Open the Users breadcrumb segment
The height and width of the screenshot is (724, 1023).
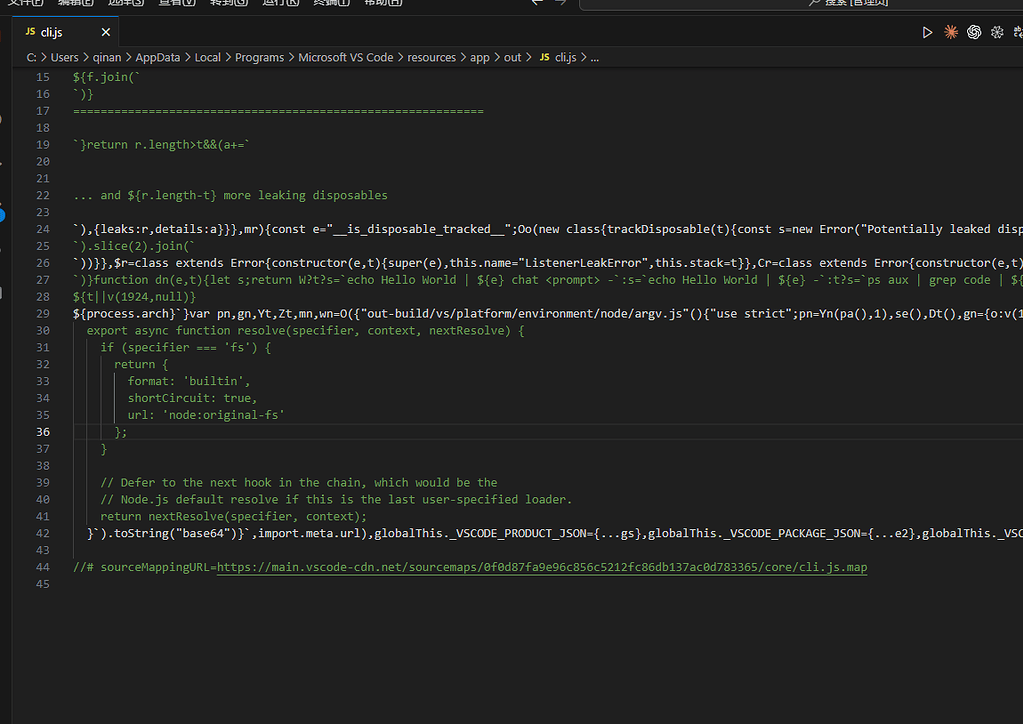65,57
